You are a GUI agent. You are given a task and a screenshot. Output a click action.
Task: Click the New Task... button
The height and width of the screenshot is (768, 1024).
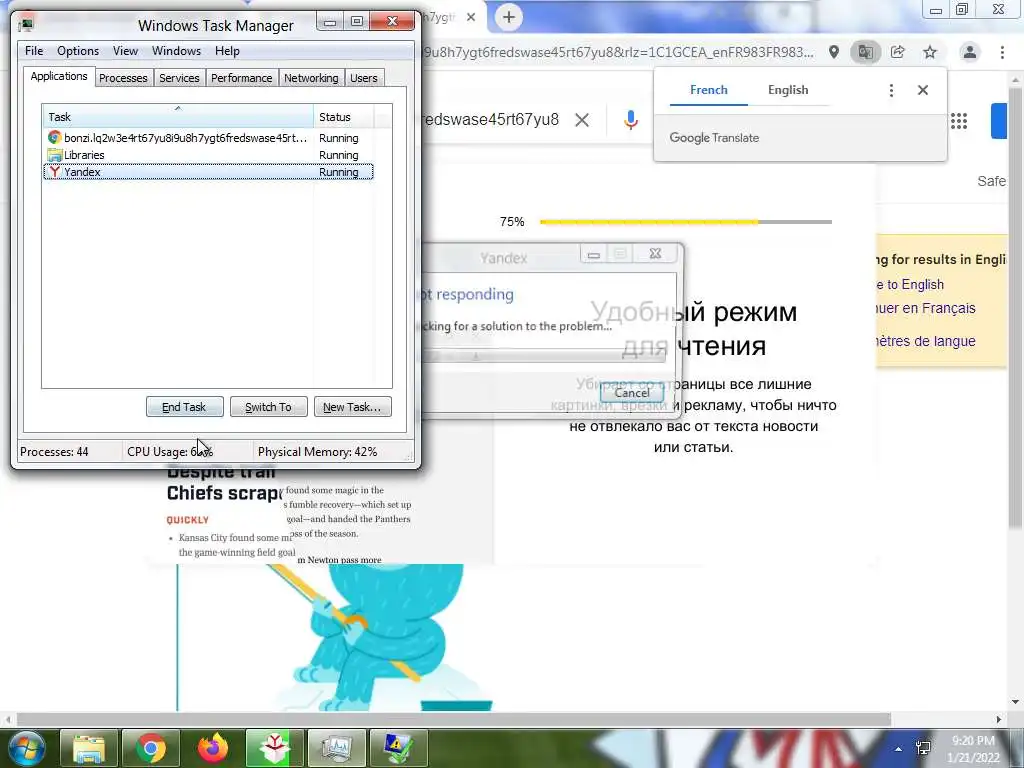(x=353, y=407)
